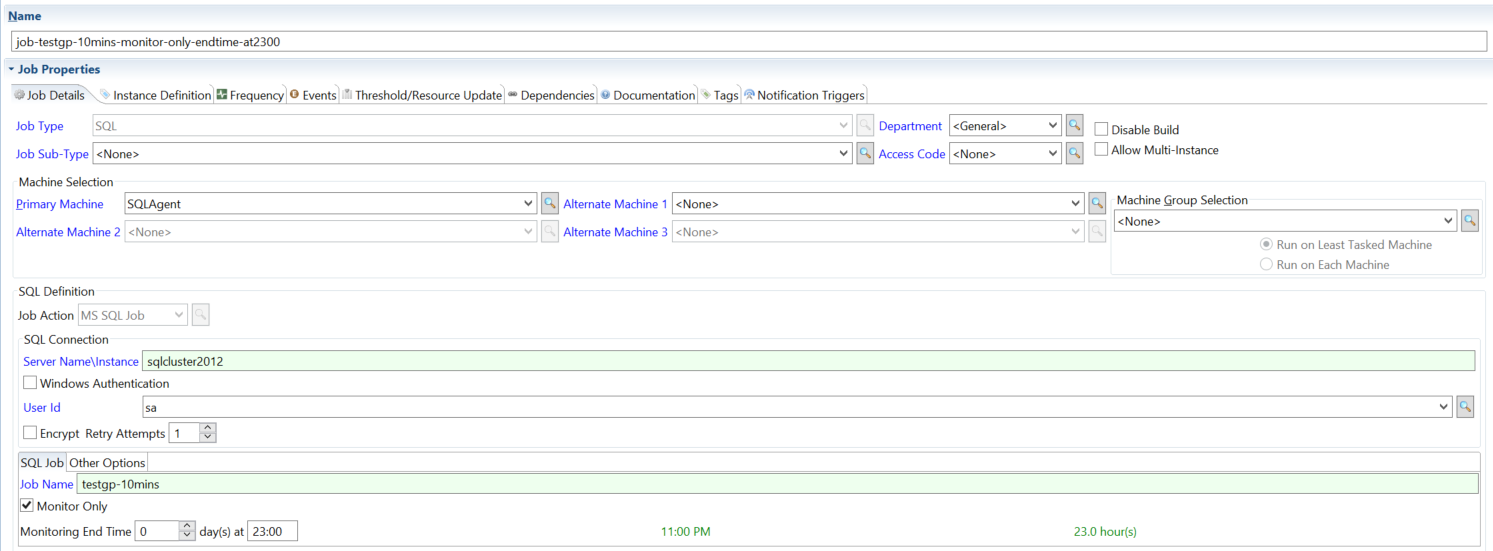This screenshot has height=551, width=1493.
Task: Select Run on Least Tasked Machine
Action: [x=1266, y=244]
